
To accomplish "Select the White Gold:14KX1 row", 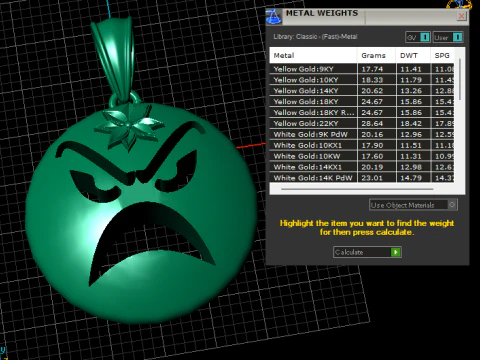I will click(x=362, y=167).
